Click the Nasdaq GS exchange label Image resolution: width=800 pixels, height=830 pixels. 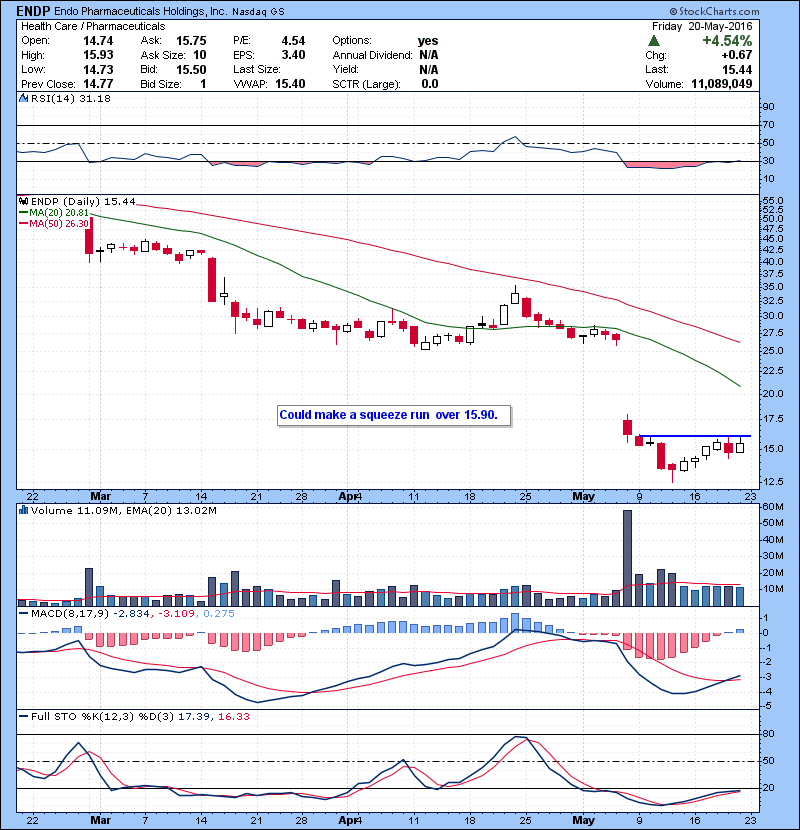pyautogui.click(x=258, y=12)
